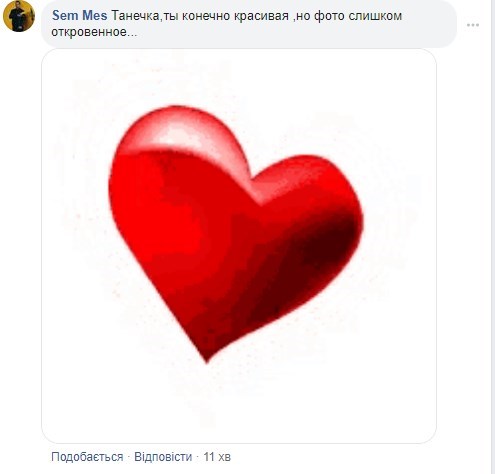
Task: Open the Sem Mes profile name link
Action: pos(80,15)
